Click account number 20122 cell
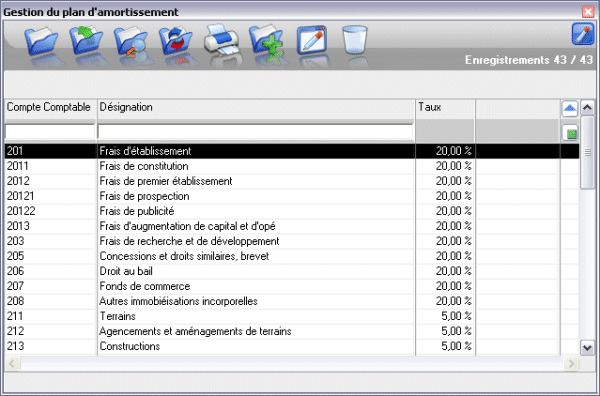 click(x=51, y=211)
